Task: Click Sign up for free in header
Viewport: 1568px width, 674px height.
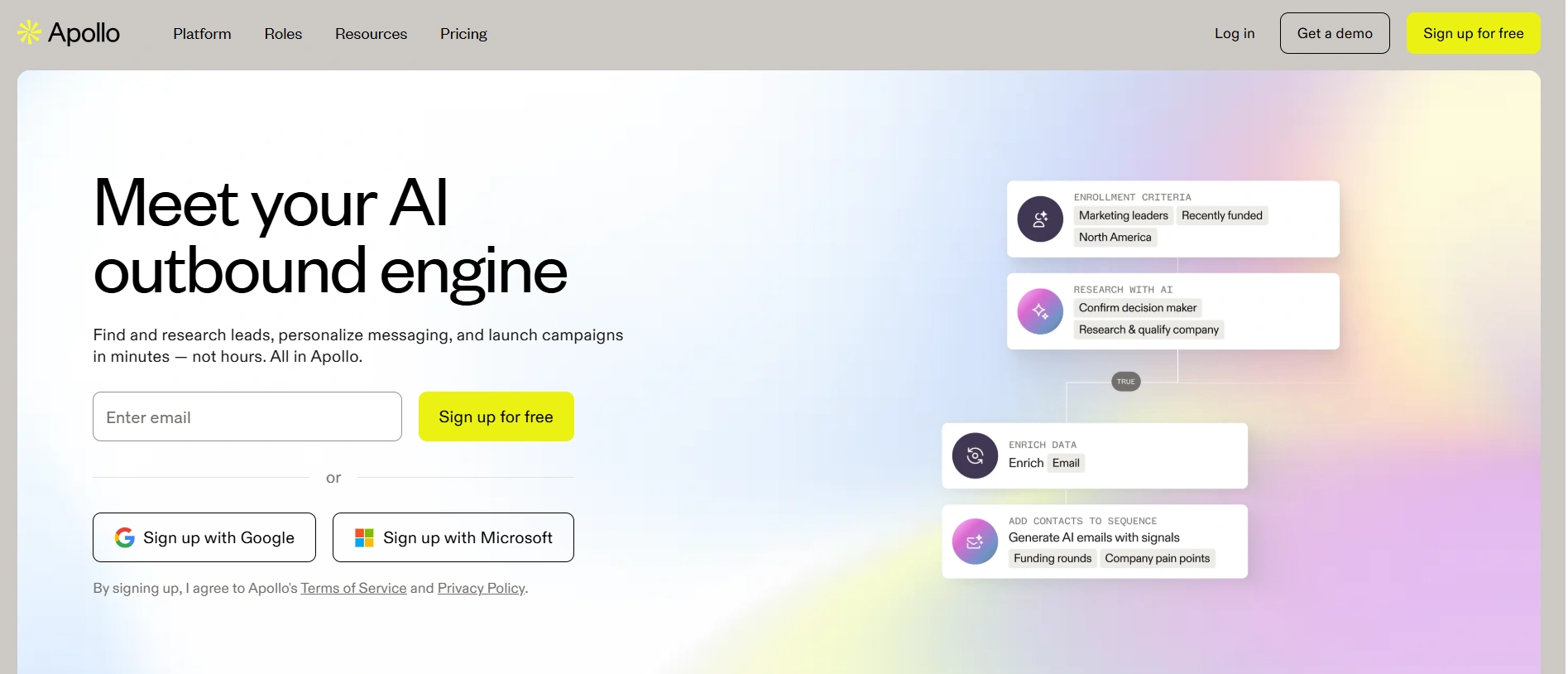Action: (x=1473, y=33)
